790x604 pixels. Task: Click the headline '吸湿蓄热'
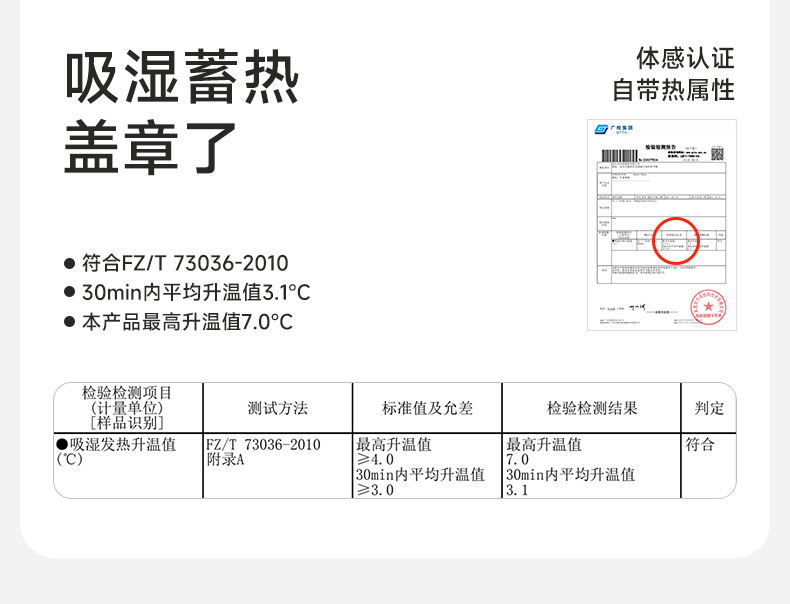[x=182, y=77]
